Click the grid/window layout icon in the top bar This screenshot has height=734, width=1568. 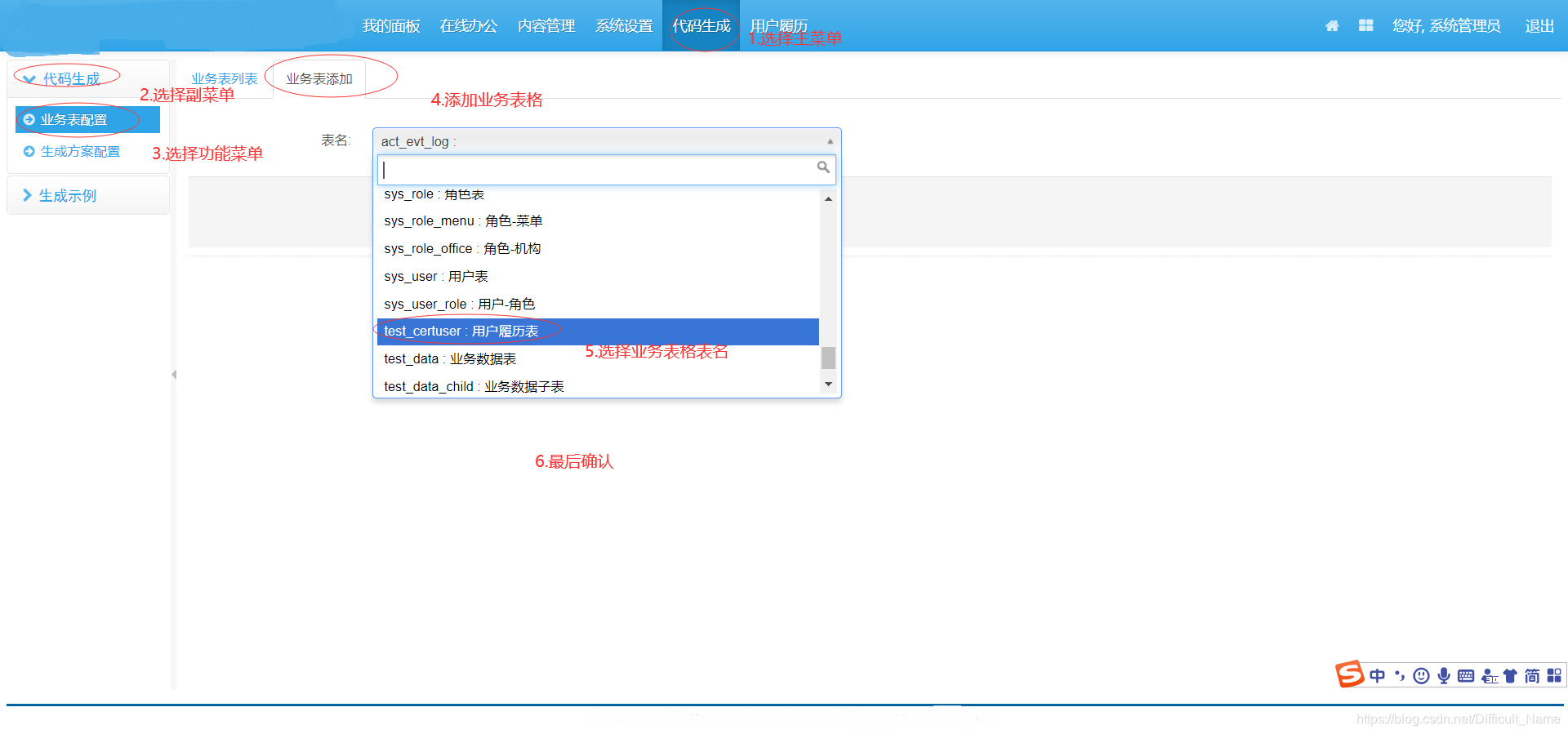[x=1365, y=26]
